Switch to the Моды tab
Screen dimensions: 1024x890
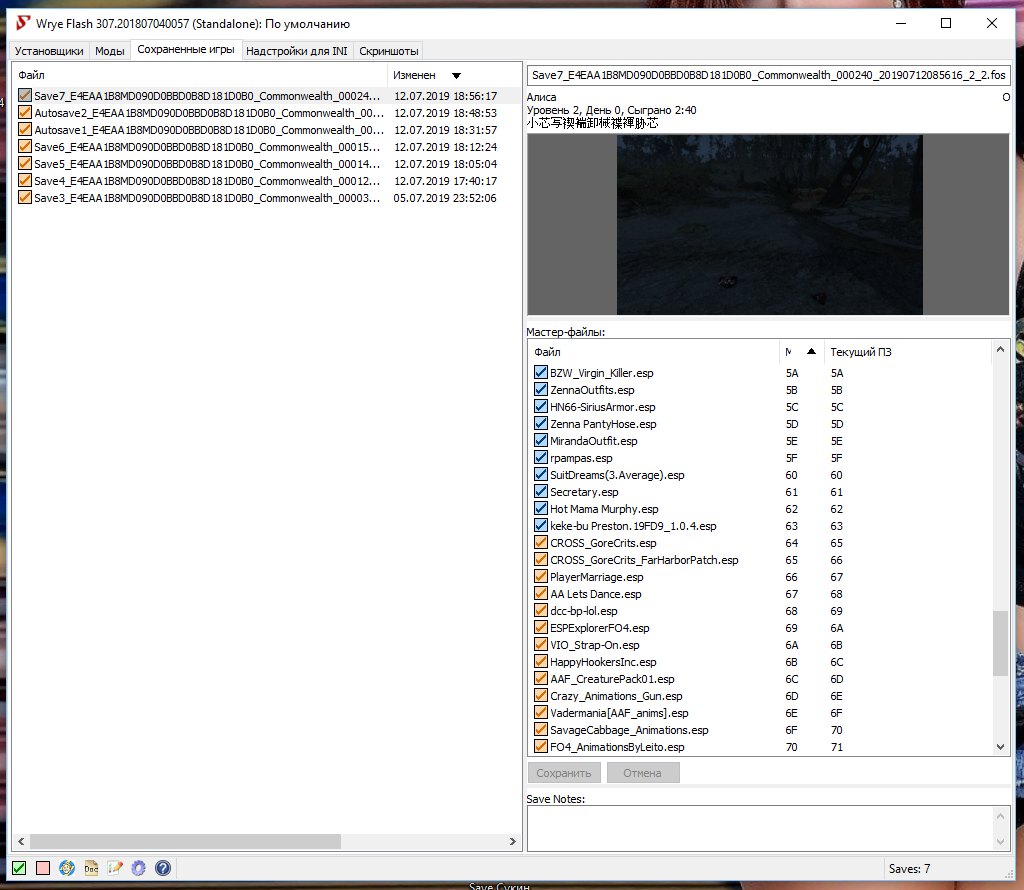[x=110, y=51]
